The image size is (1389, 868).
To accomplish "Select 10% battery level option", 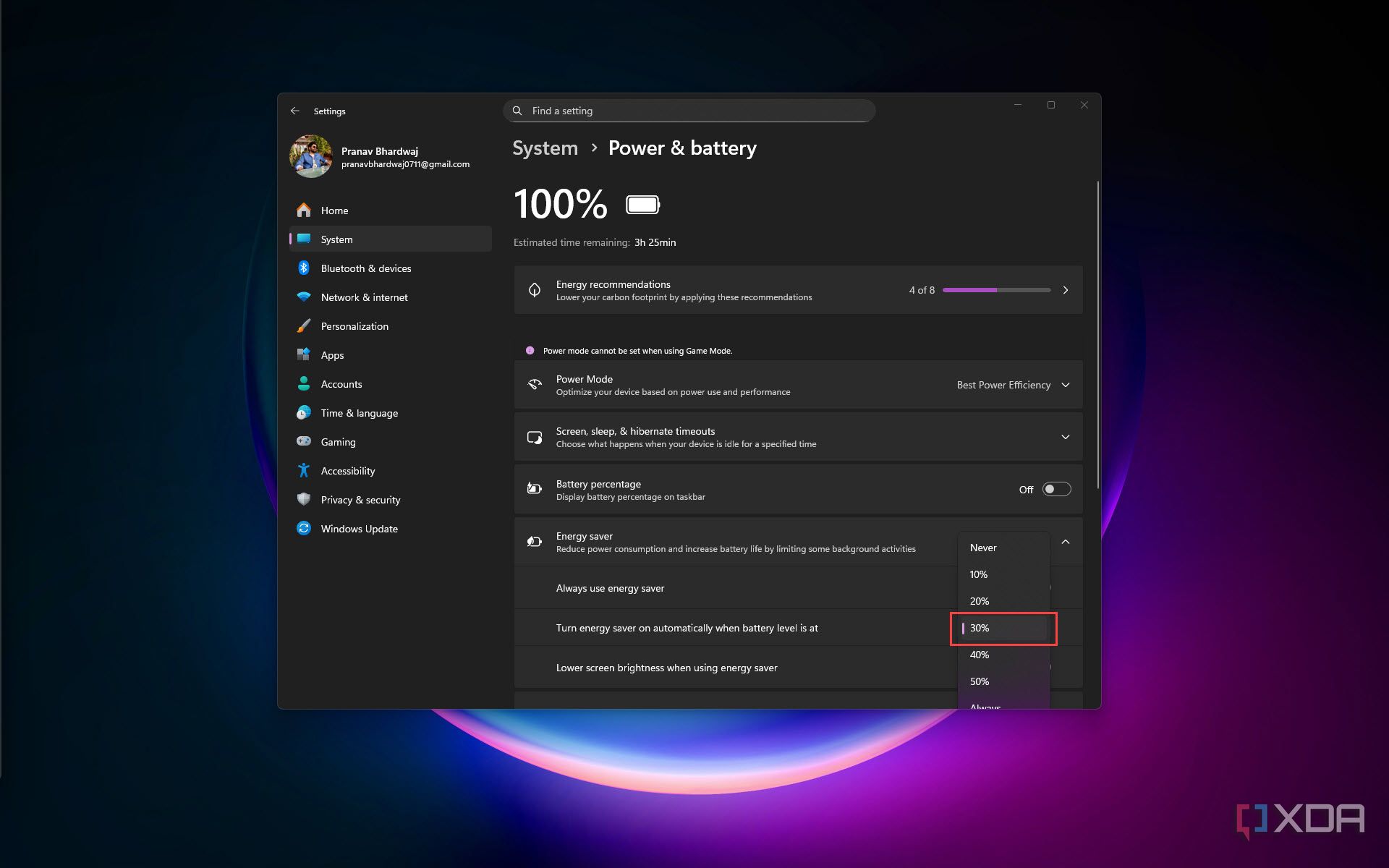I will click(1004, 574).
